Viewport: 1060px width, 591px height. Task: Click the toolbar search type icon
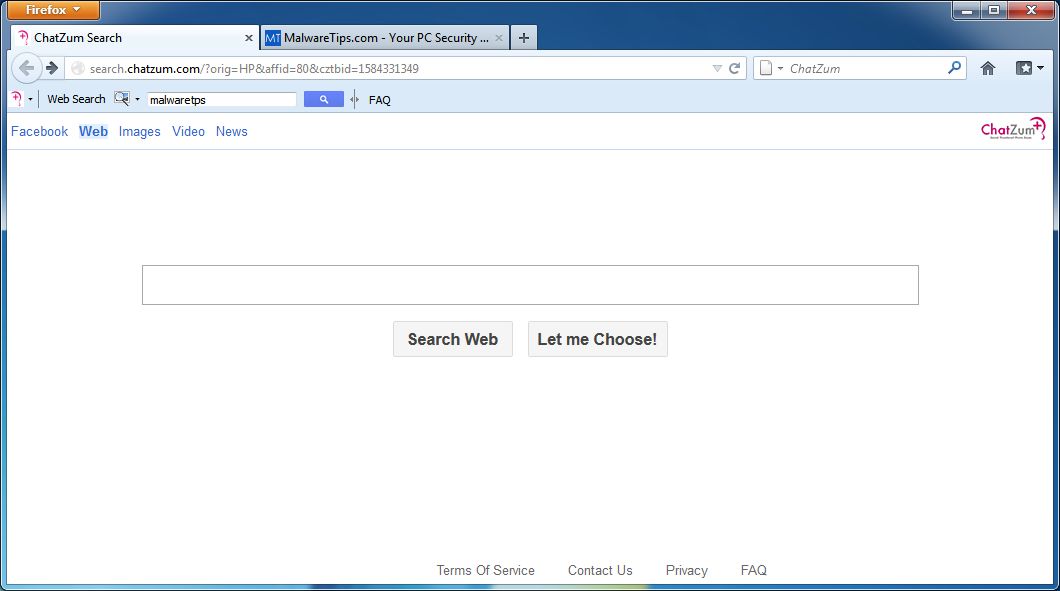click(122, 99)
